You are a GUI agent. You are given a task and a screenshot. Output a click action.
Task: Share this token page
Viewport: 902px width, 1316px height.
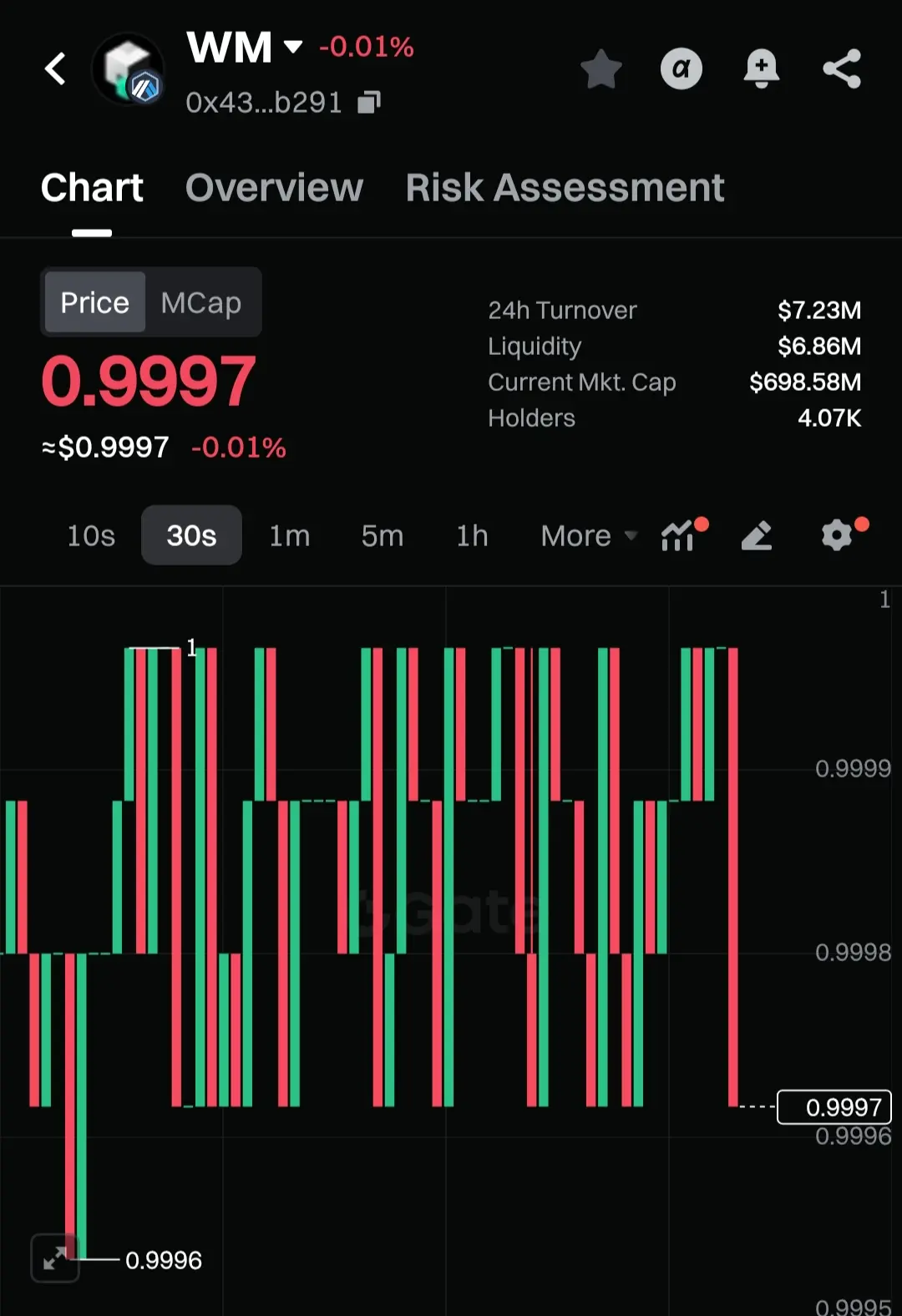coord(842,68)
